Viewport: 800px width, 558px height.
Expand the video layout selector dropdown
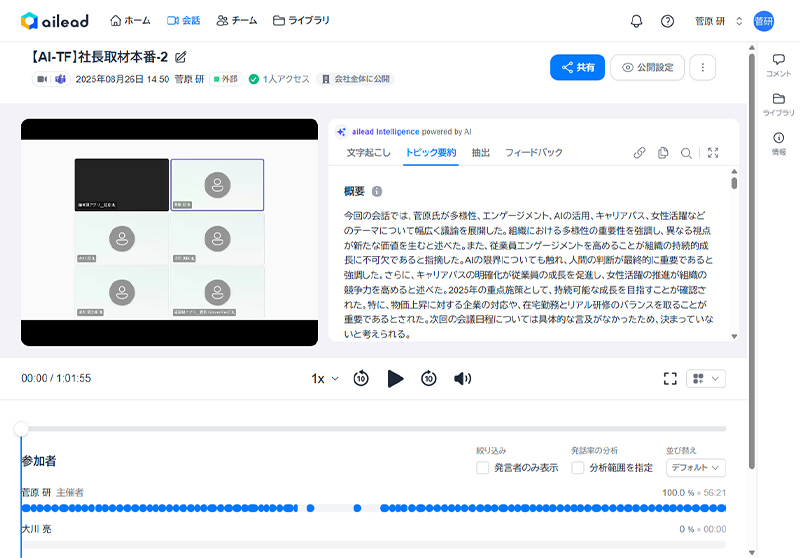(x=704, y=378)
